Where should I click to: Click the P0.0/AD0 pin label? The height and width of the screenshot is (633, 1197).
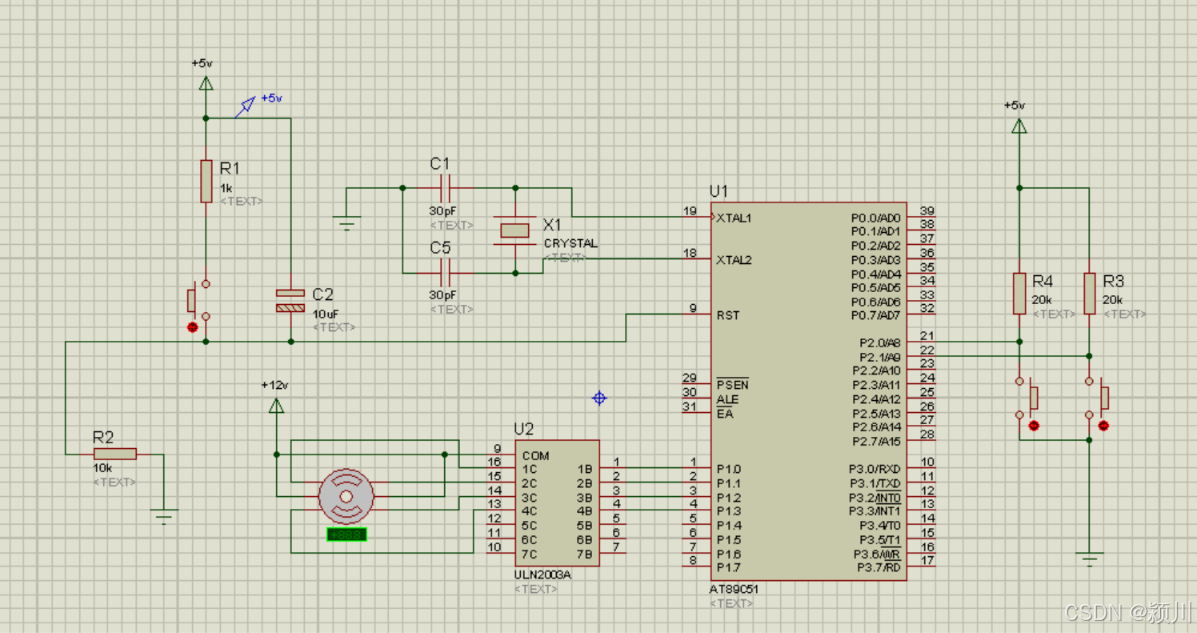tap(876, 218)
